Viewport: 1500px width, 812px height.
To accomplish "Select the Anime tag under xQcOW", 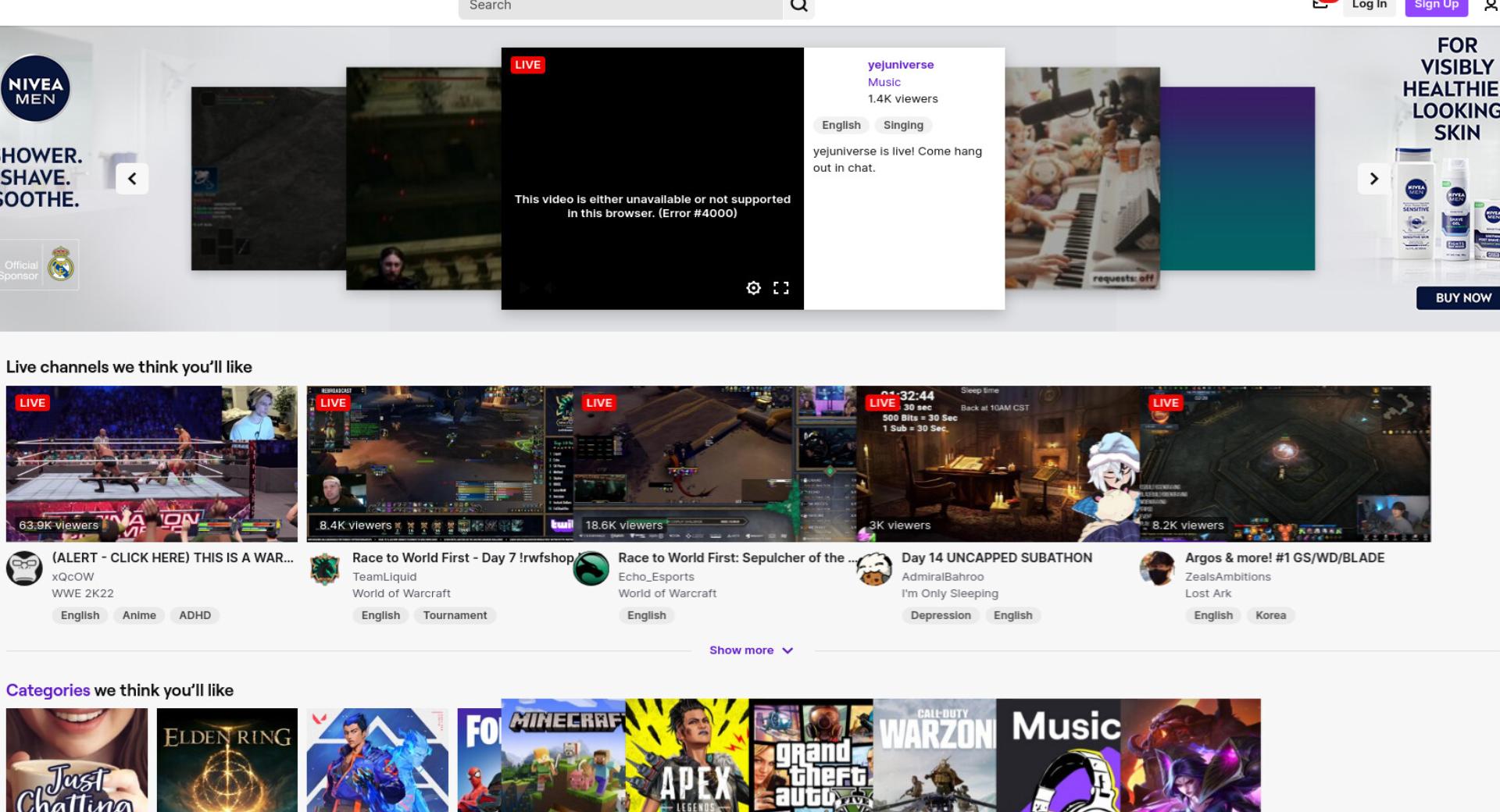I will [139, 615].
